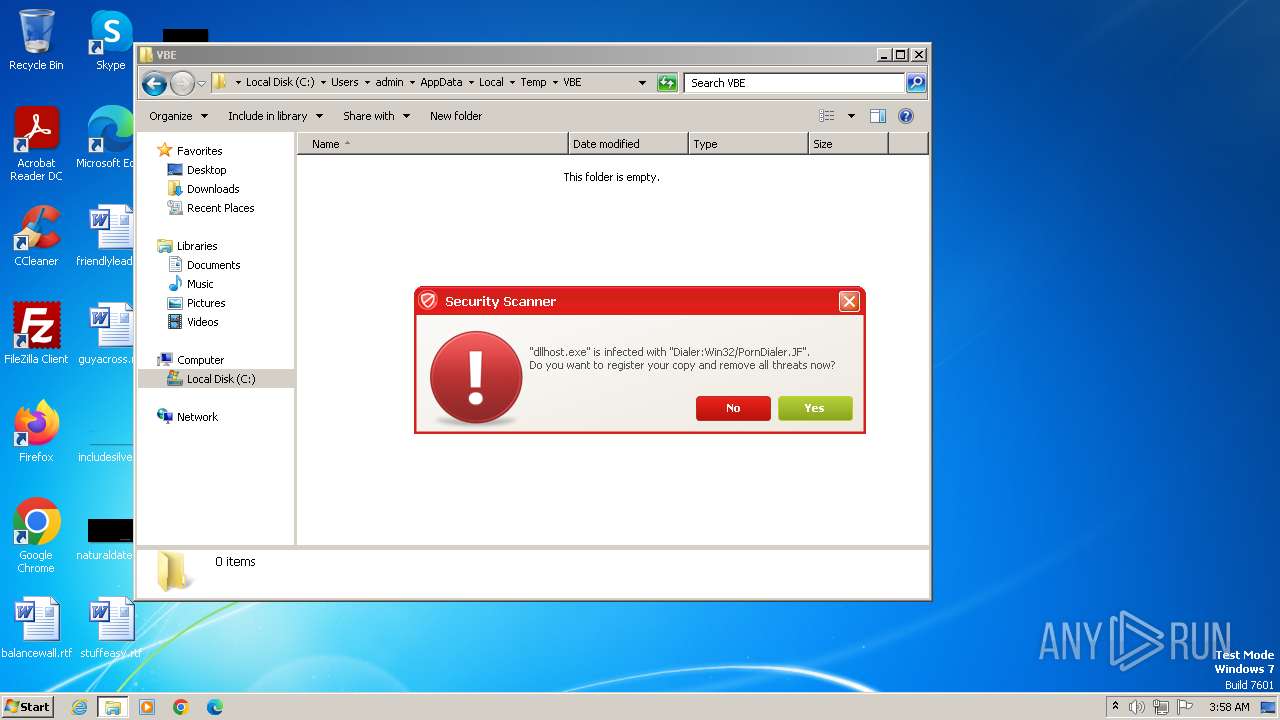Image resolution: width=1280 pixels, height=720 pixels.
Task: Click Users in address breadcrumb
Action: (x=344, y=83)
